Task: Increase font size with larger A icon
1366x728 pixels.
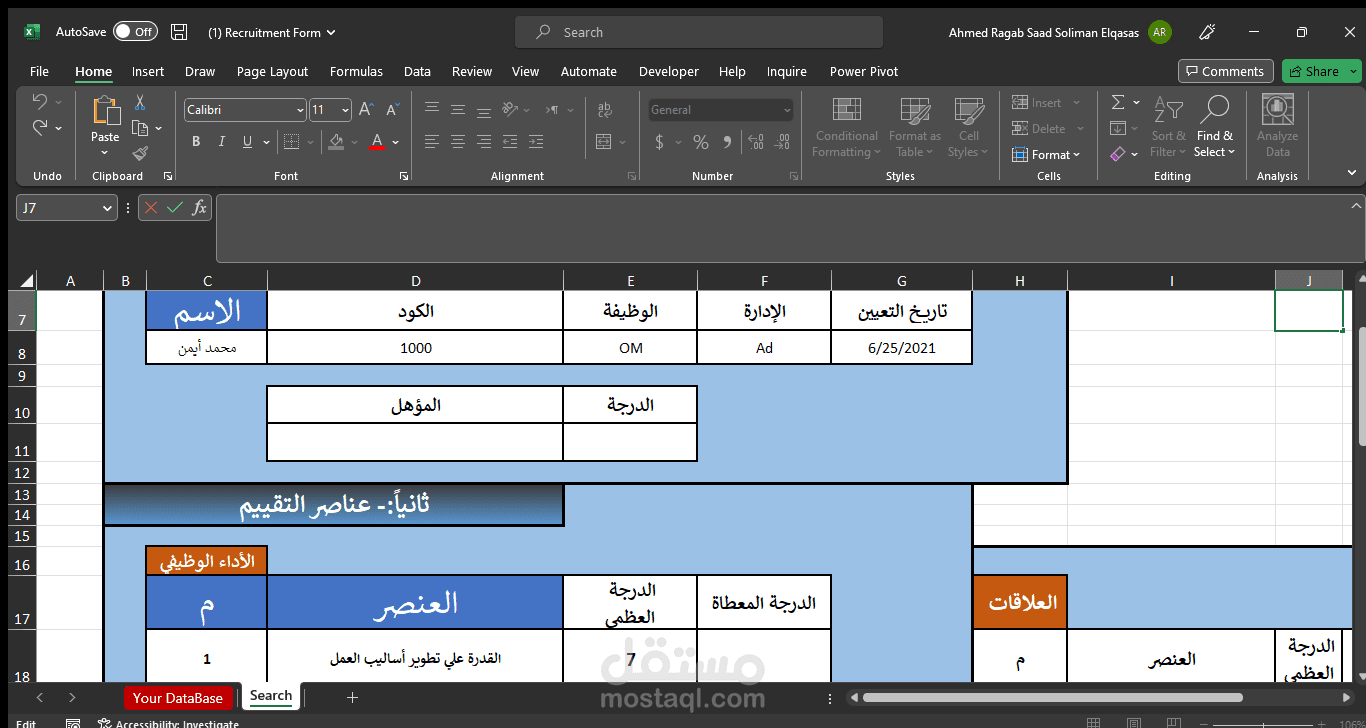Action: click(366, 110)
